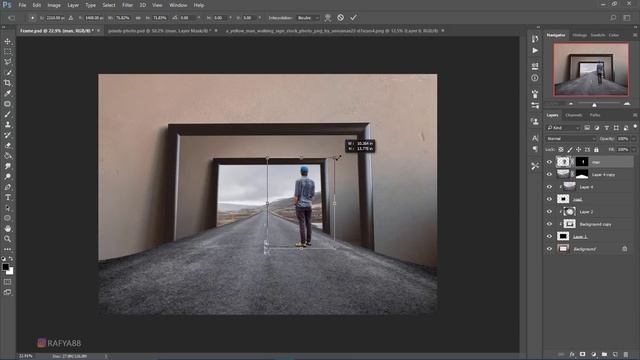The height and width of the screenshot is (360, 640).
Task: Hide the Layer 2 layer
Action: pos(549,212)
